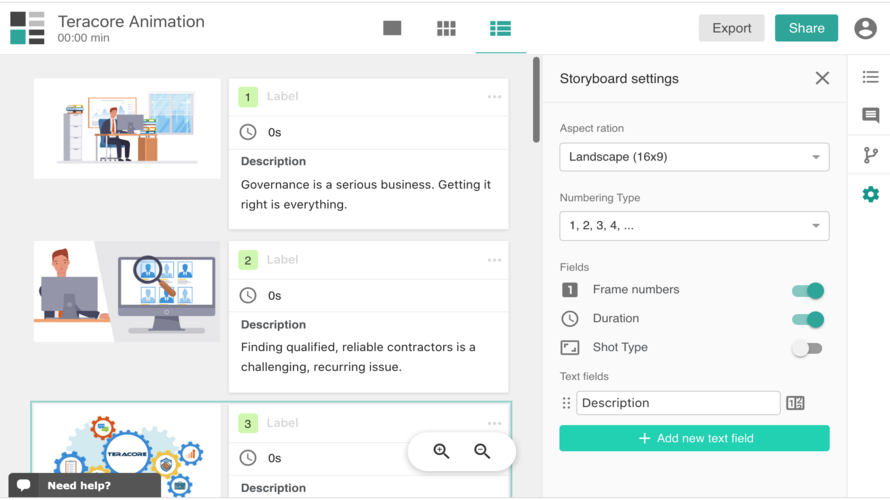Click the Duration field clock icon
Screen dimensions: 890x500
(x=570, y=319)
